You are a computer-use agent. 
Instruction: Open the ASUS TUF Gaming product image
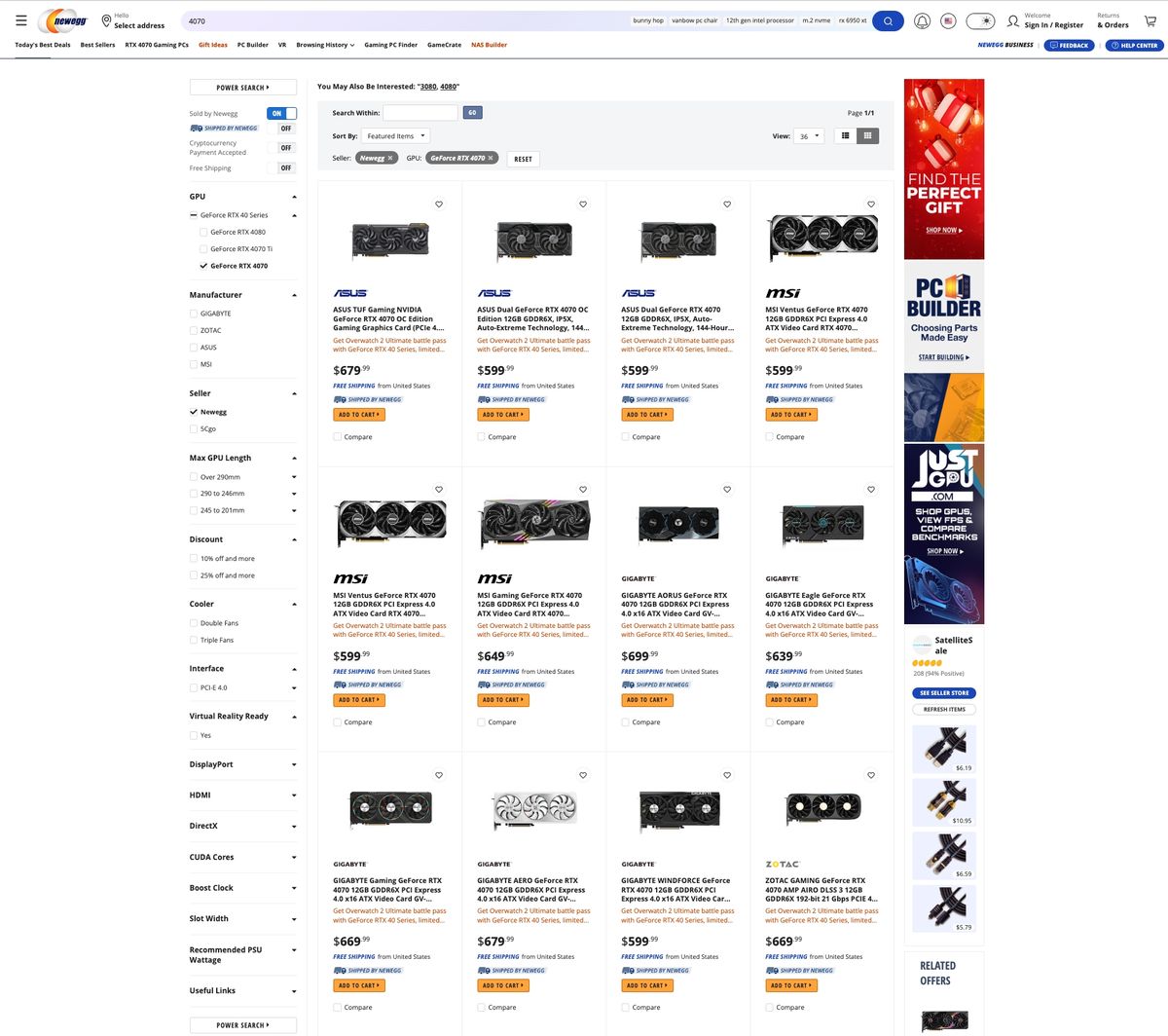[390, 240]
